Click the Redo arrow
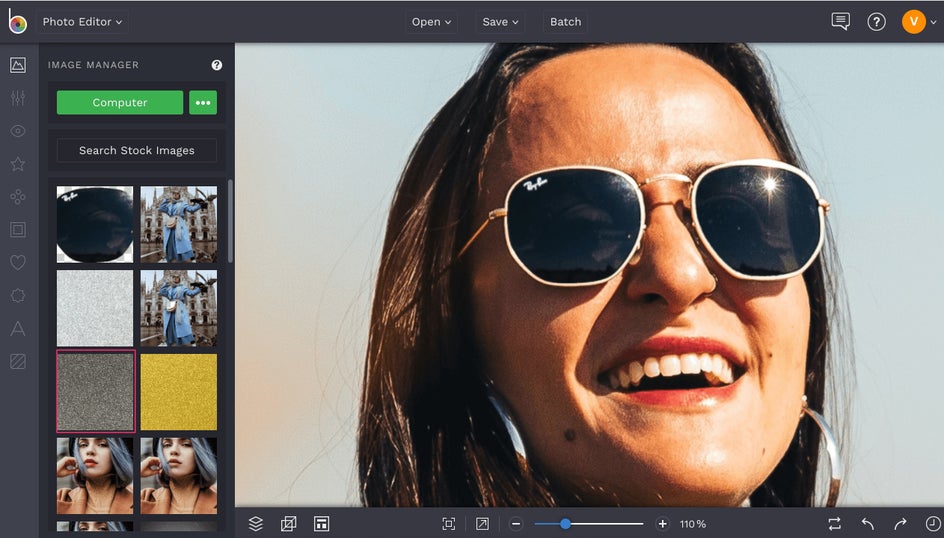Screen dimensions: 944x538 (x=900, y=523)
